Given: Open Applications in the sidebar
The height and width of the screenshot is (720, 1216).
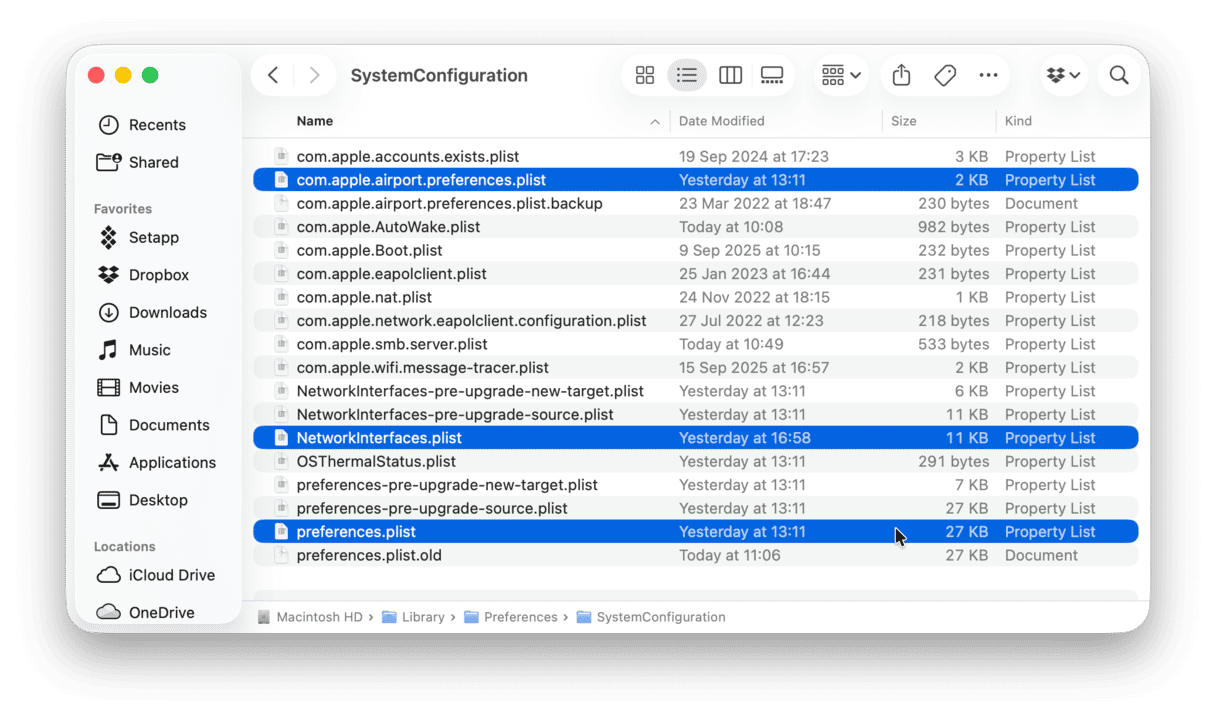Looking at the screenshot, I should tap(157, 462).
